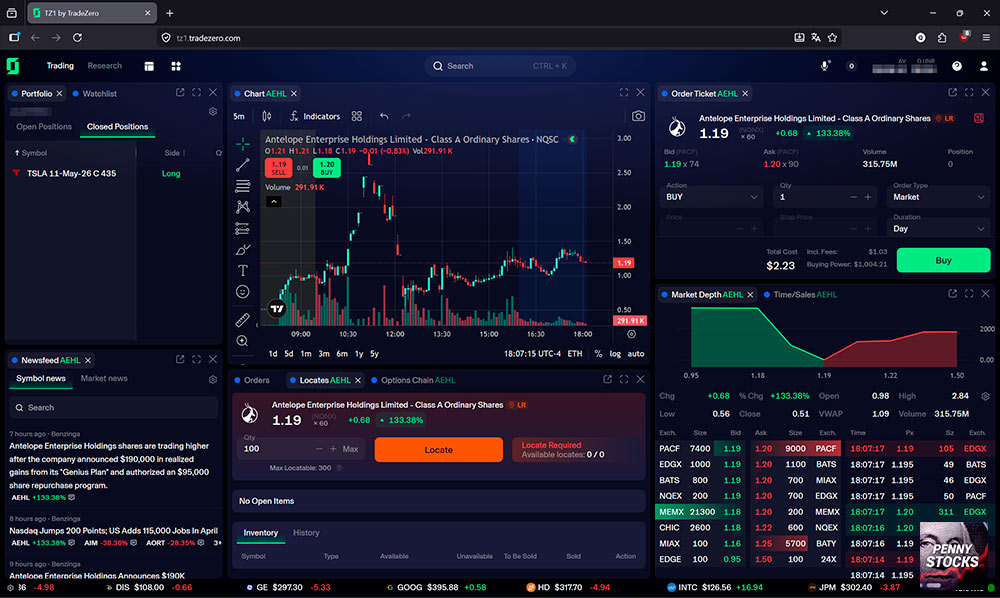This screenshot has height=598, width=1000.
Task: Select the trend line drawing tool
Action: (x=242, y=165)
